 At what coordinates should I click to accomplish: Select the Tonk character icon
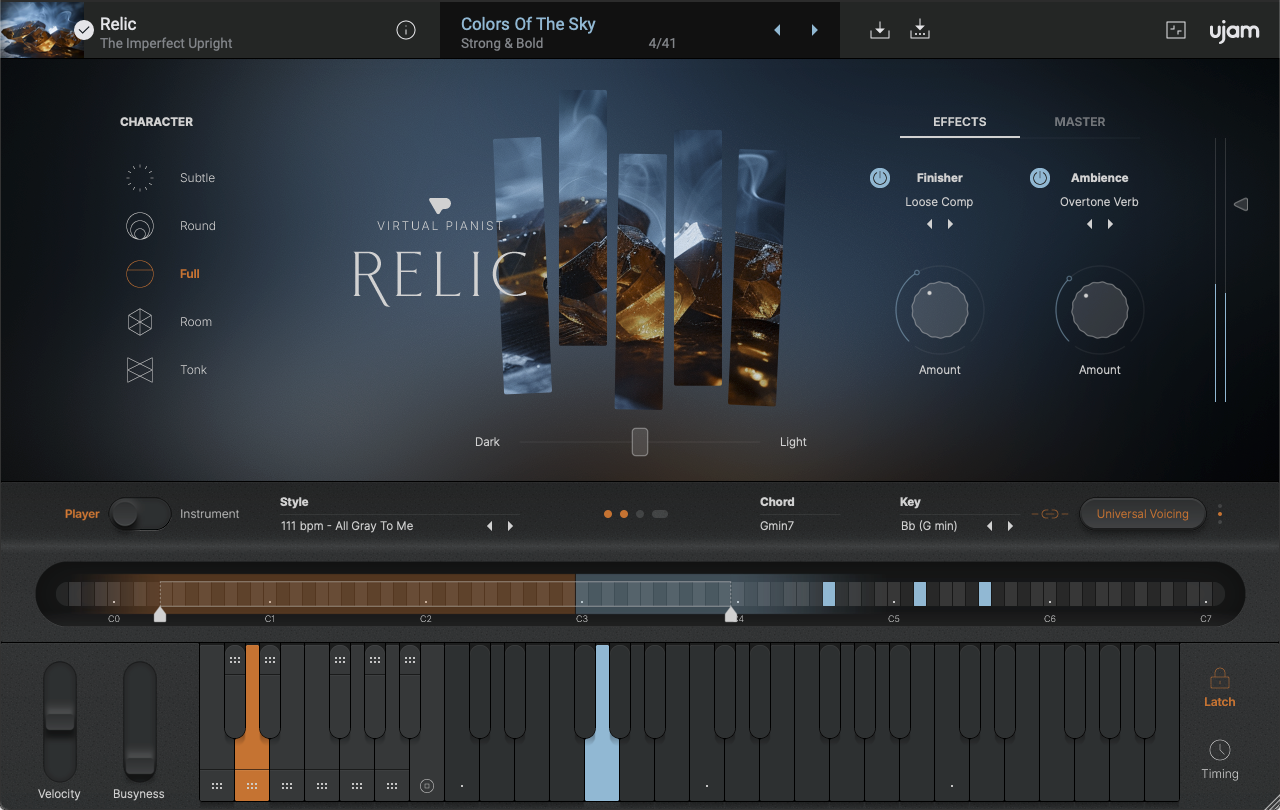140,370
